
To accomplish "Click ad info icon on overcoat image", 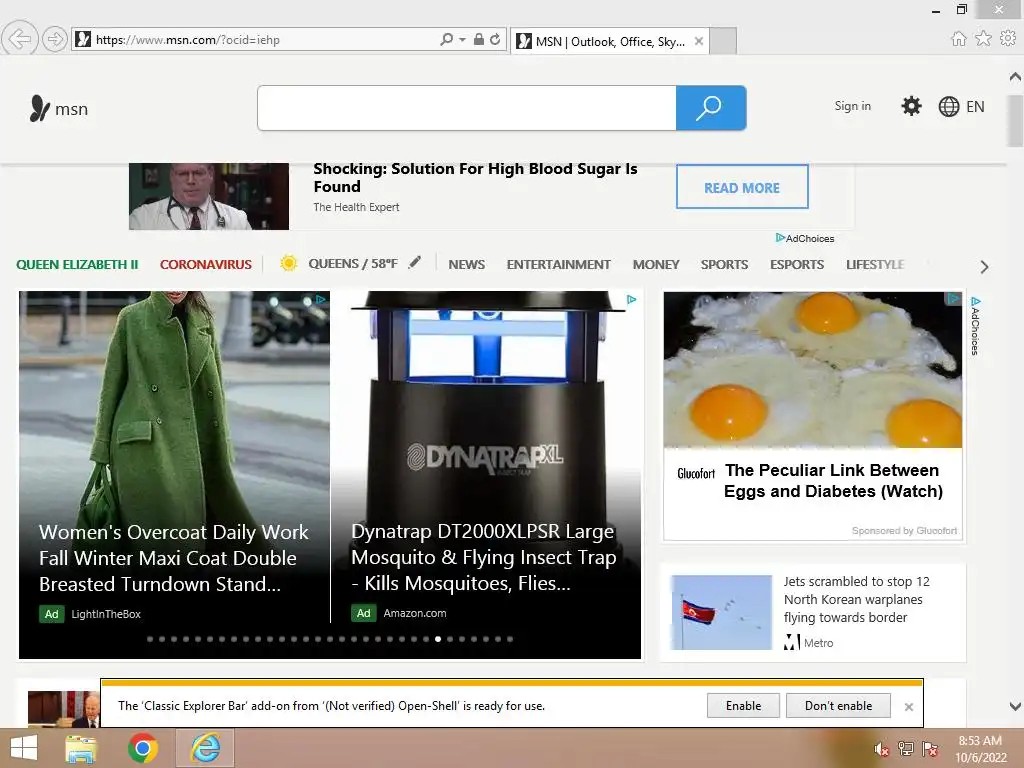I will (x=321, y=299).
